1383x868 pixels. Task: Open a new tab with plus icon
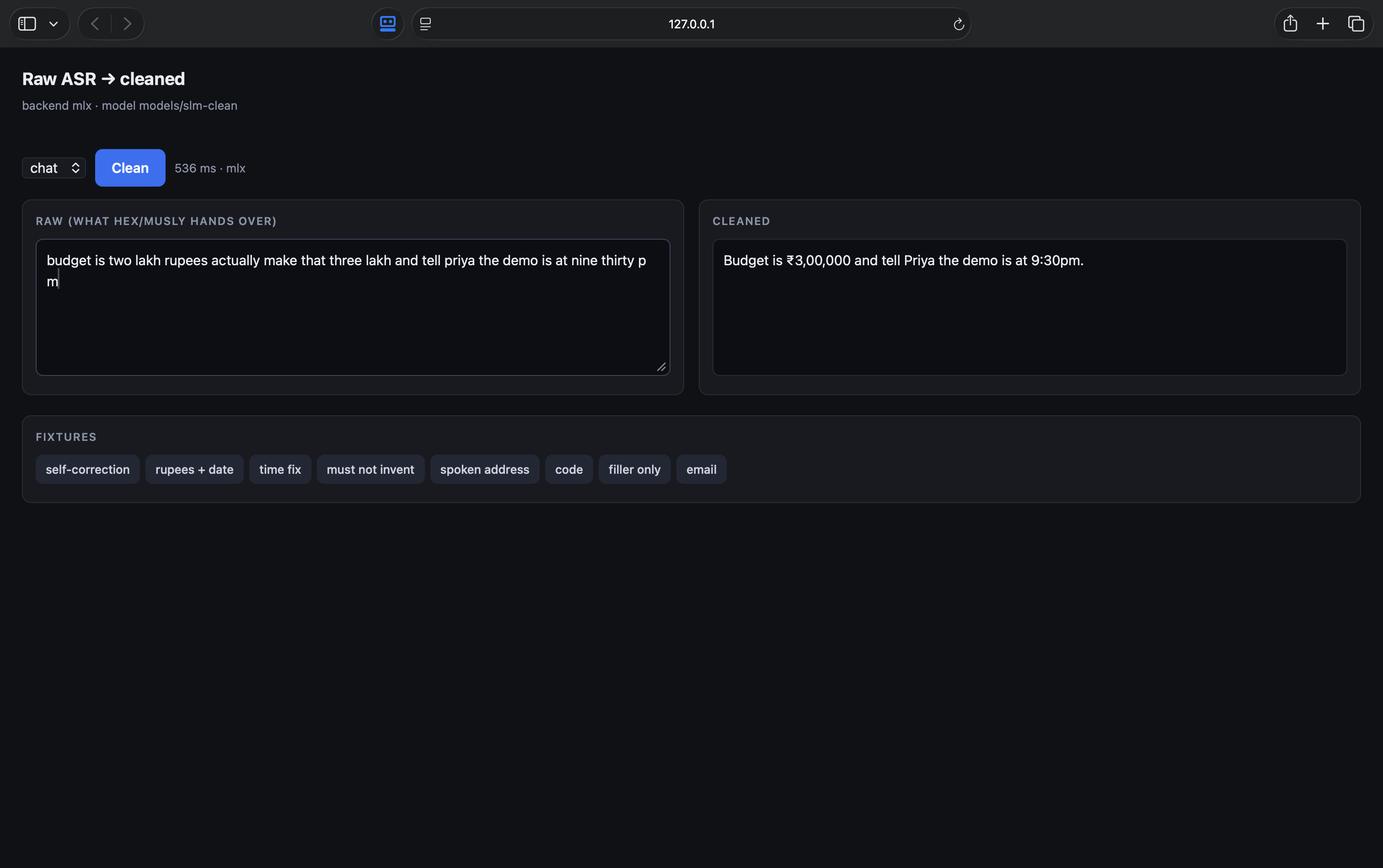(1323, 23)
